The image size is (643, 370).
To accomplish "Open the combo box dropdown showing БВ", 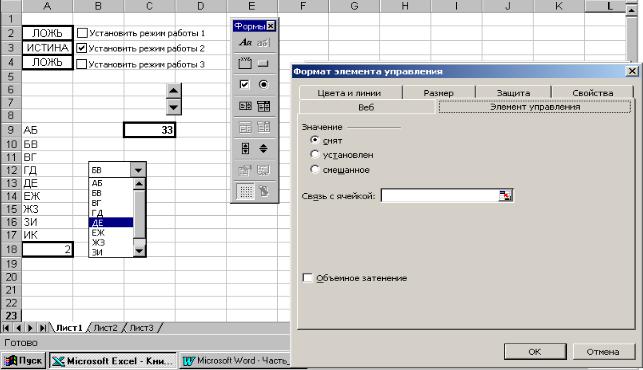I will pos(139,170).
